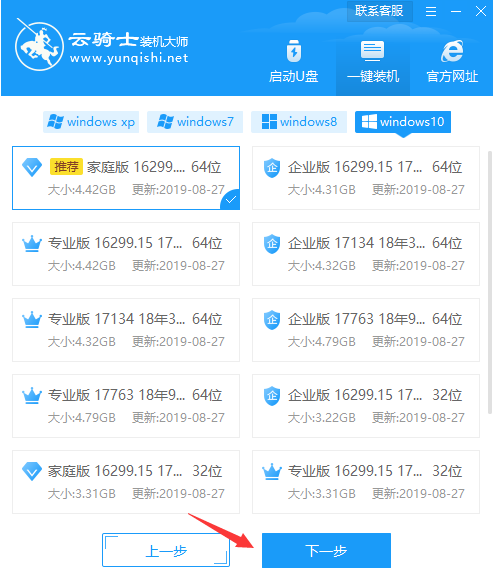
Task: Switch to the windows xp tab
Action: [91, 122]
